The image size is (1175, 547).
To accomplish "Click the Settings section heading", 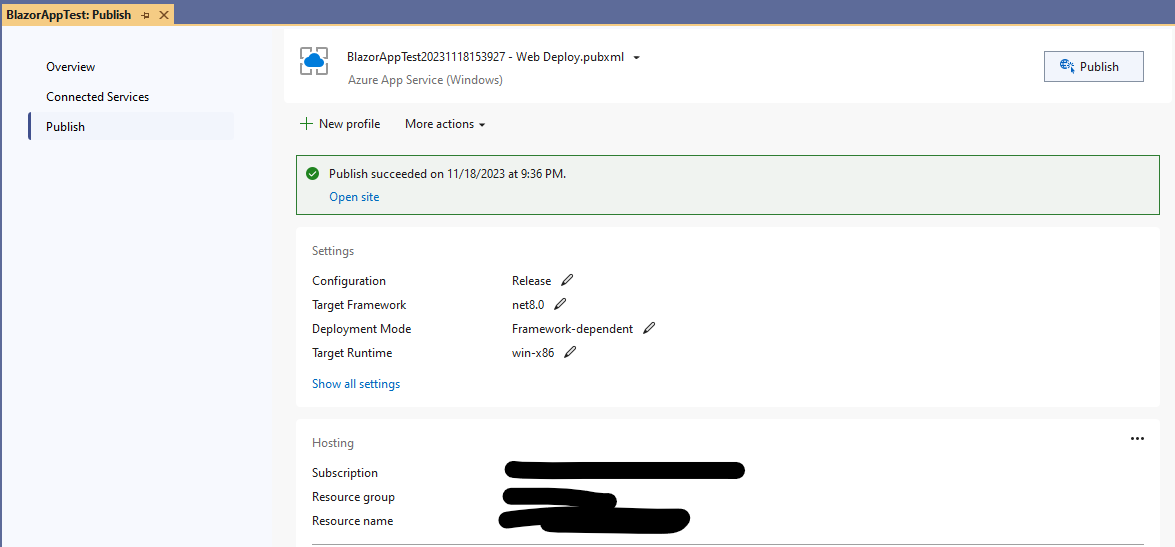I will 333,251.
